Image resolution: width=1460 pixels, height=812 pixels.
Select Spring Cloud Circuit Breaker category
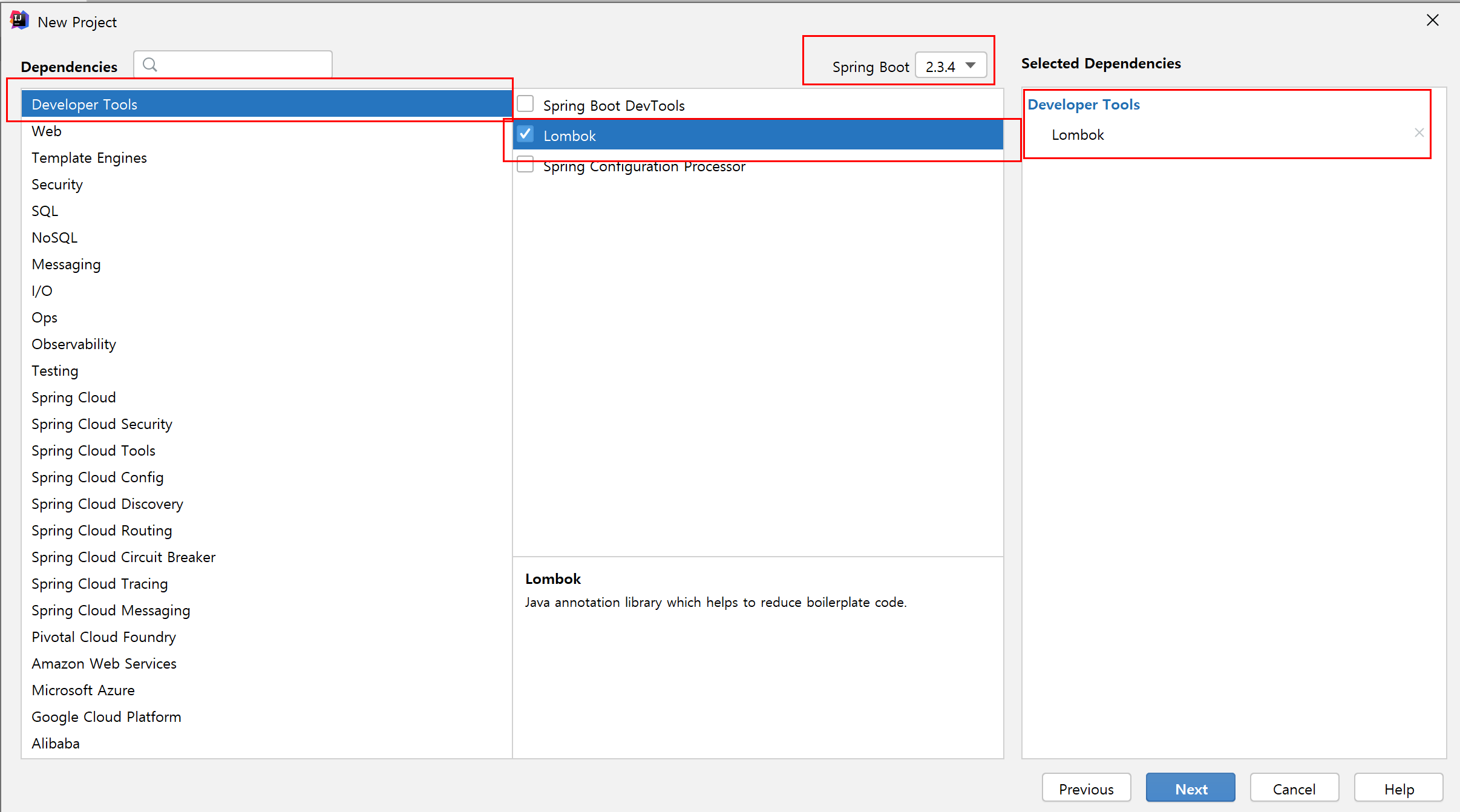[267, 557]
